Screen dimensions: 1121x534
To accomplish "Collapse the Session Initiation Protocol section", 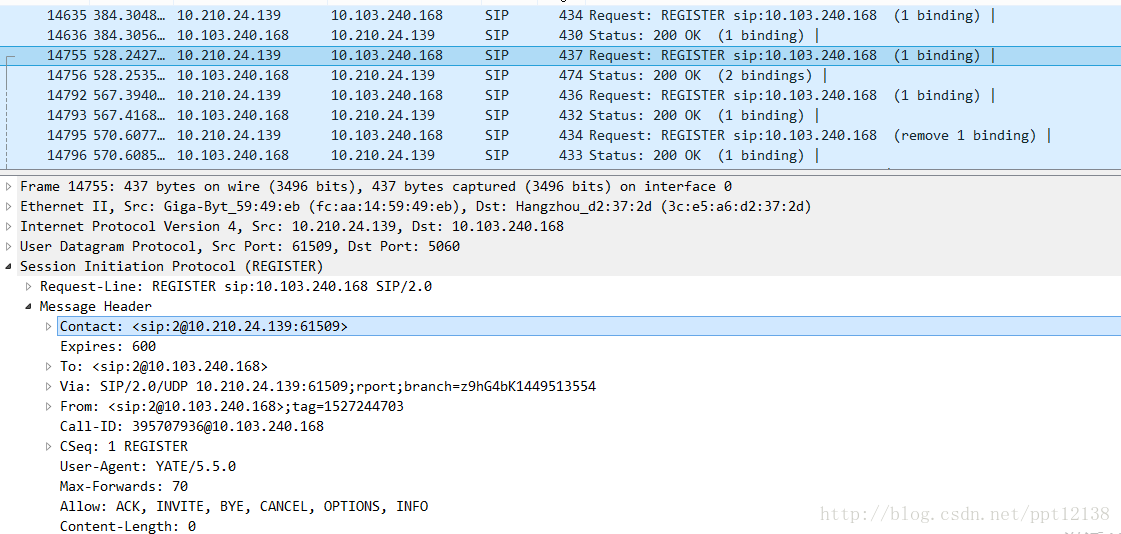I will (10, 267).
